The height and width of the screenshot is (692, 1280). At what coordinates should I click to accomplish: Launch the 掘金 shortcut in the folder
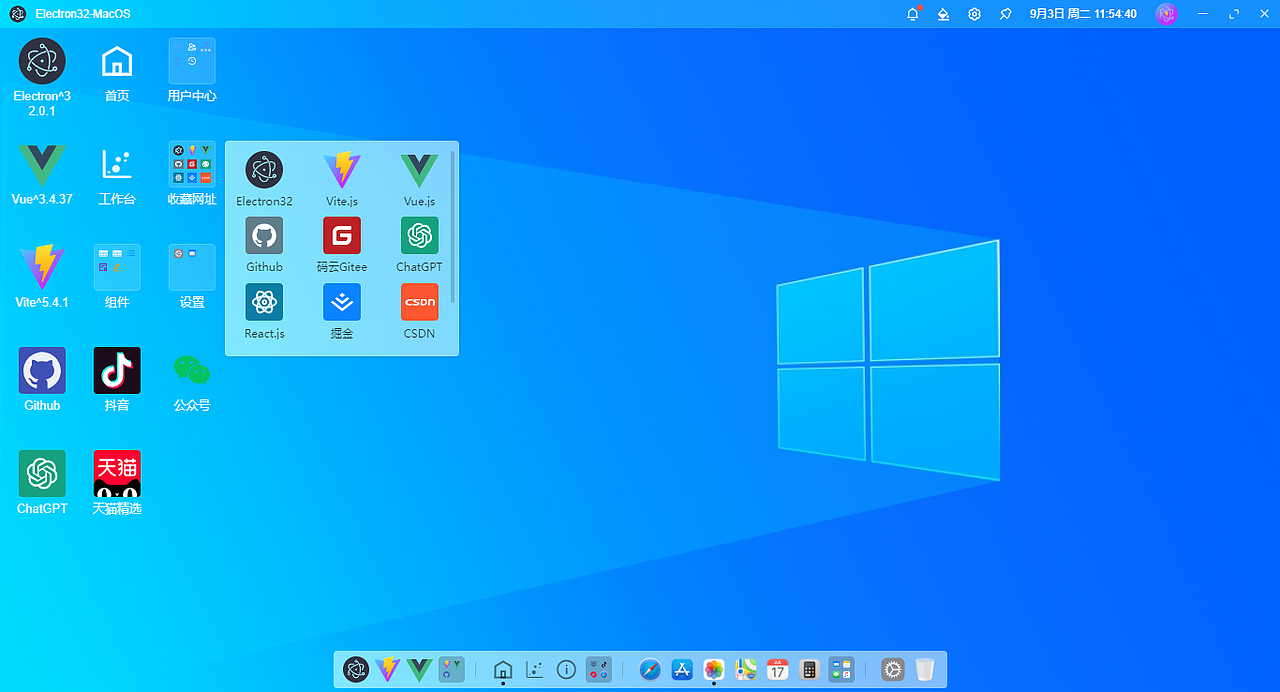341,301
